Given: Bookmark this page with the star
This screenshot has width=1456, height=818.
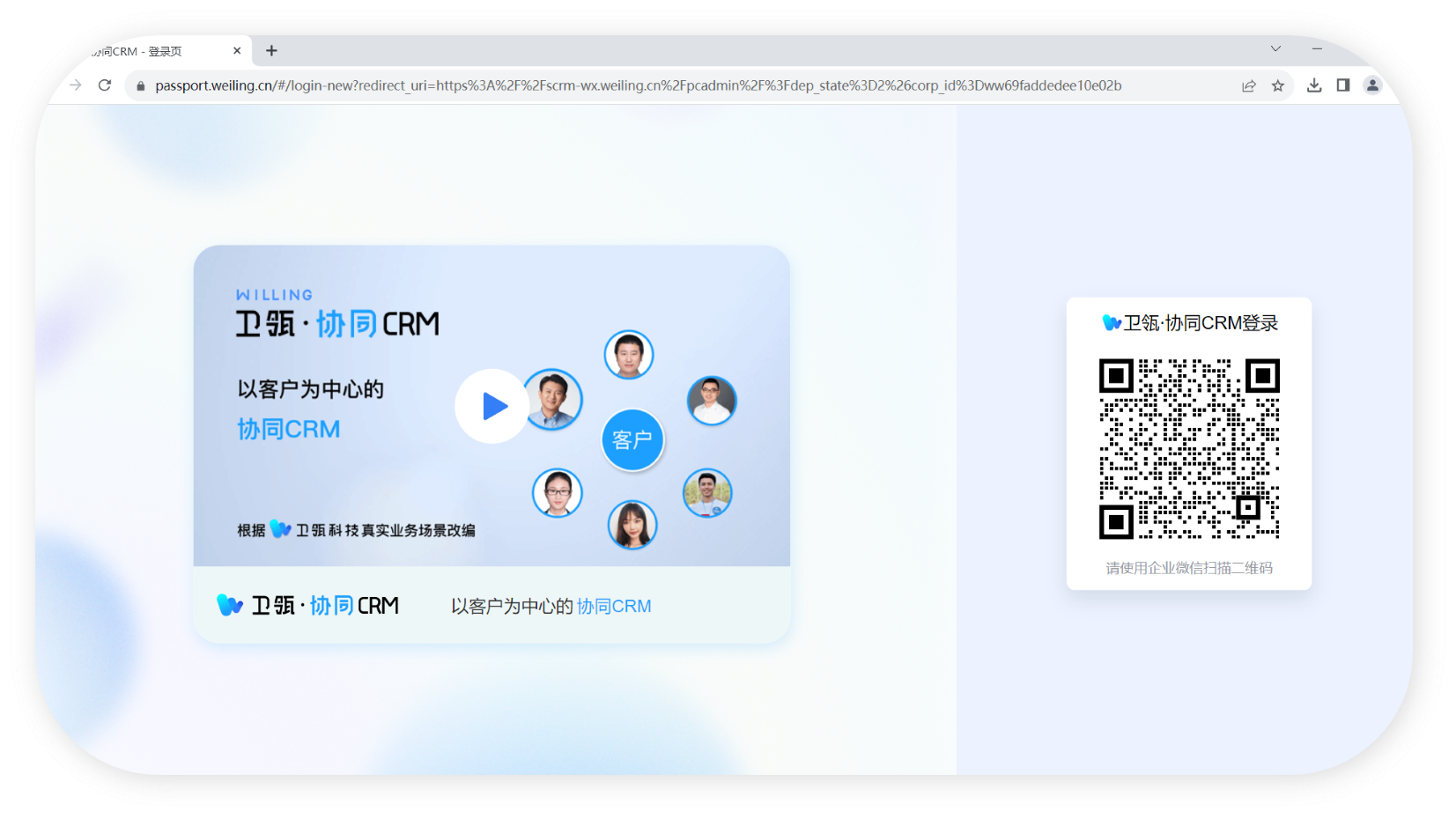Looking at the screenshot, I should (1278, 85).
